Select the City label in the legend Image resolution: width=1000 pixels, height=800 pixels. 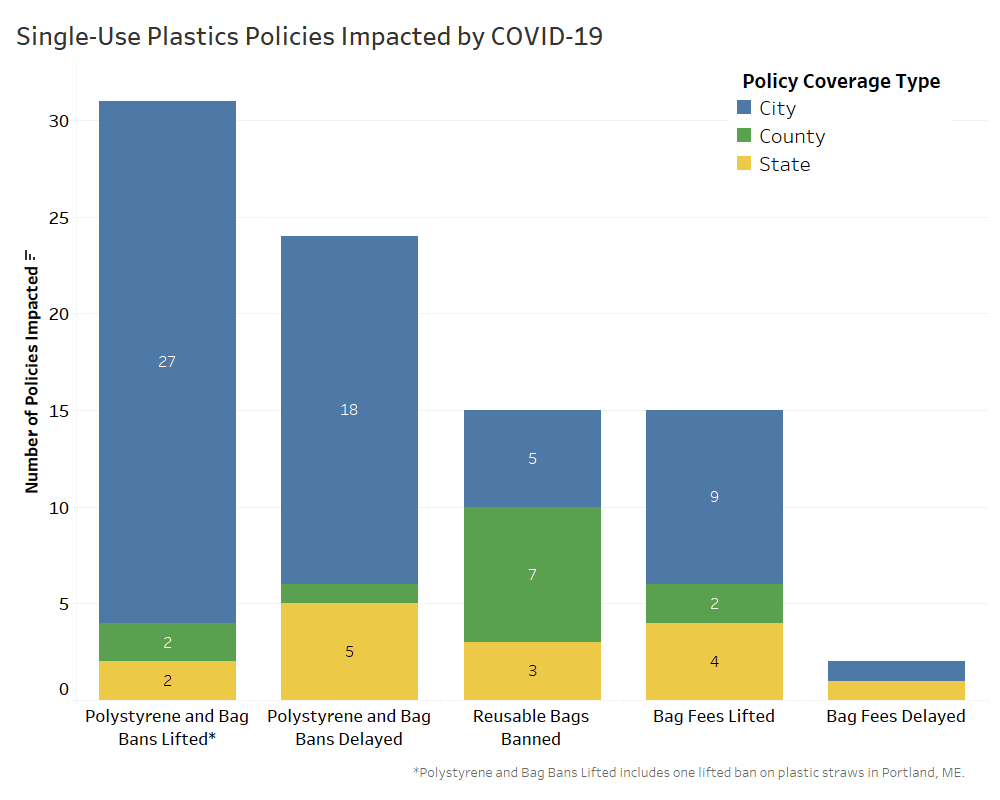pos(777,108)
